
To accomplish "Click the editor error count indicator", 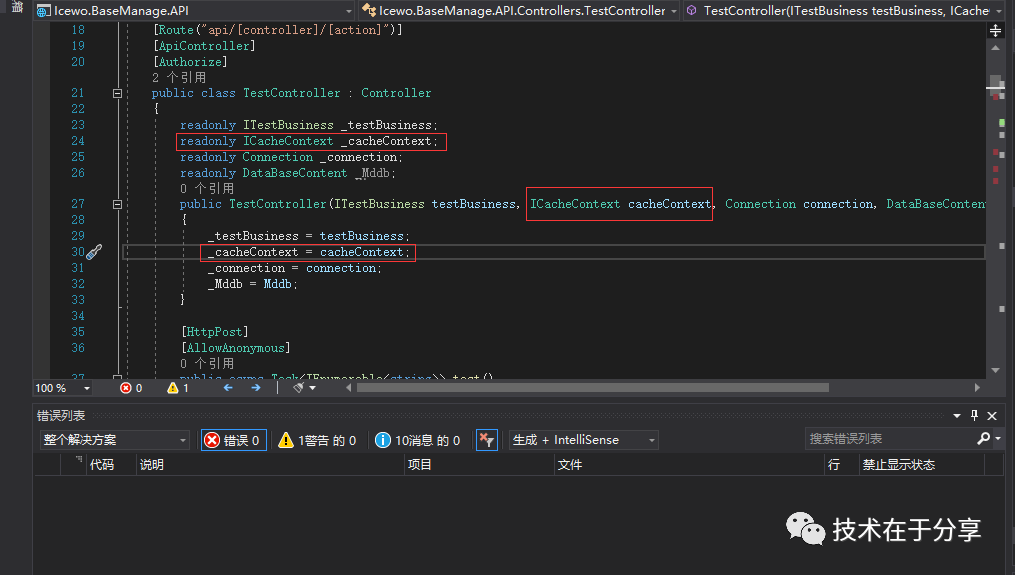I will [131, 388].
